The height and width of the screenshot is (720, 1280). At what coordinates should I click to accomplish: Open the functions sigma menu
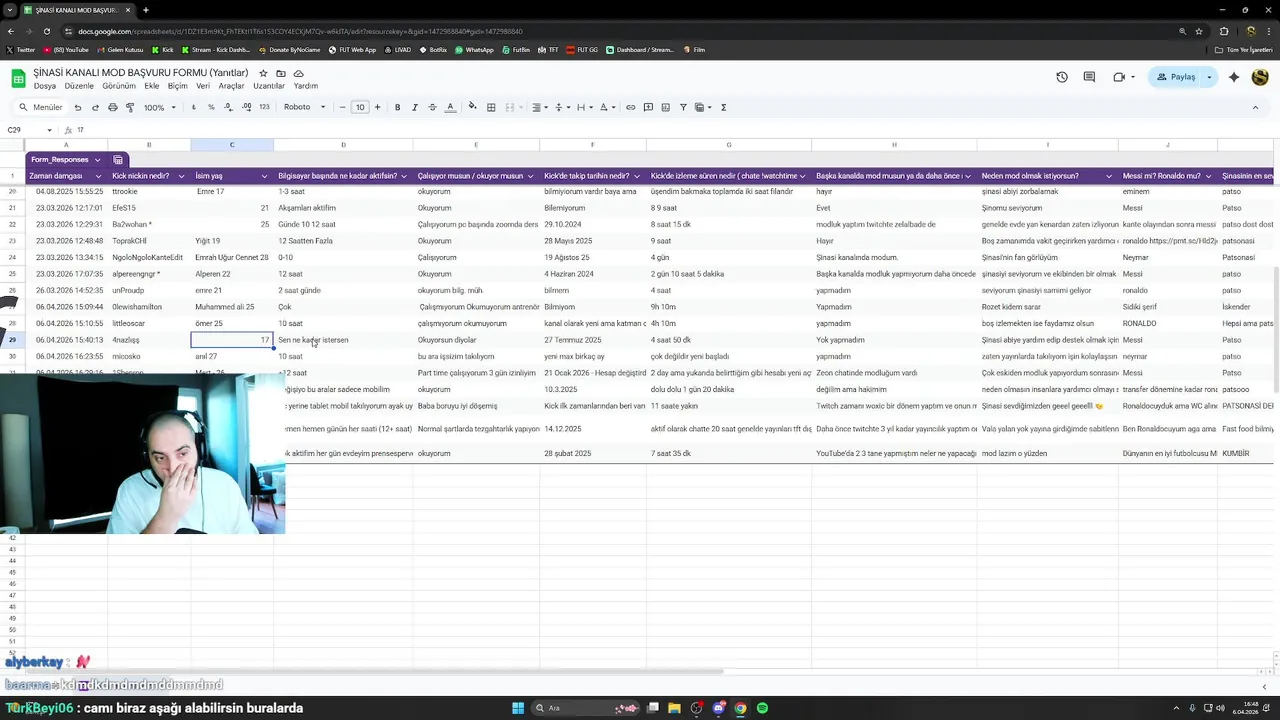724,107
